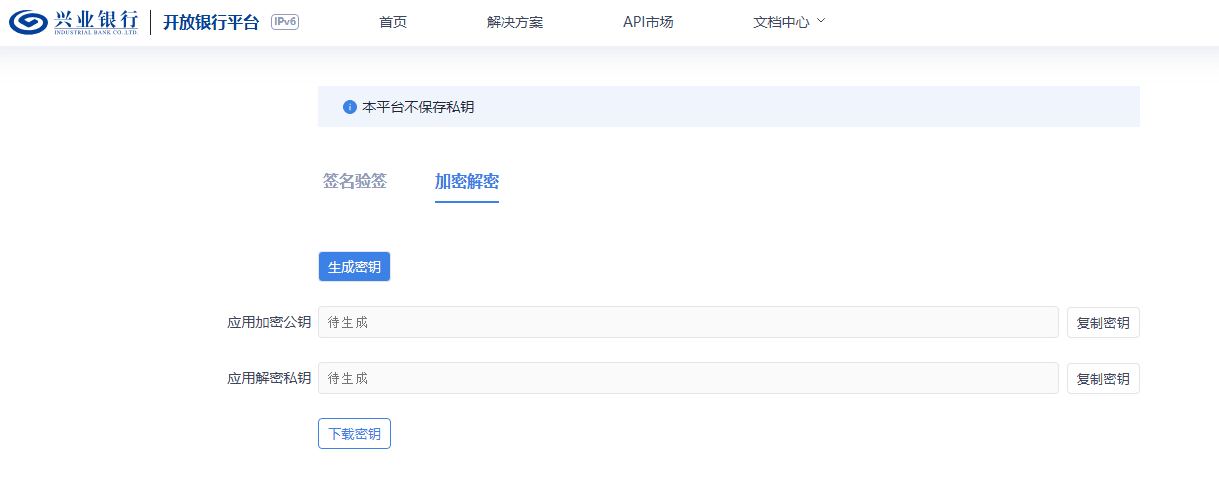Open the 文档中心 menu

(781, 22)
